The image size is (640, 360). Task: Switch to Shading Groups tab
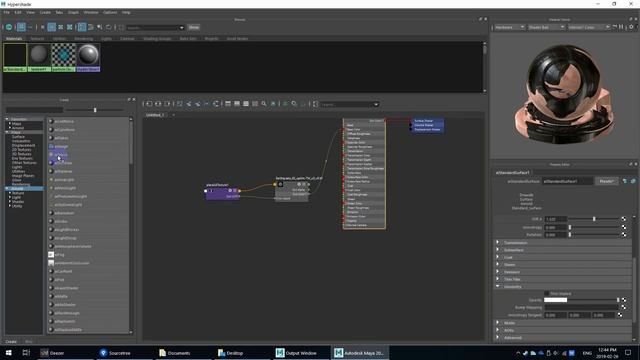(x=157, y=39)
